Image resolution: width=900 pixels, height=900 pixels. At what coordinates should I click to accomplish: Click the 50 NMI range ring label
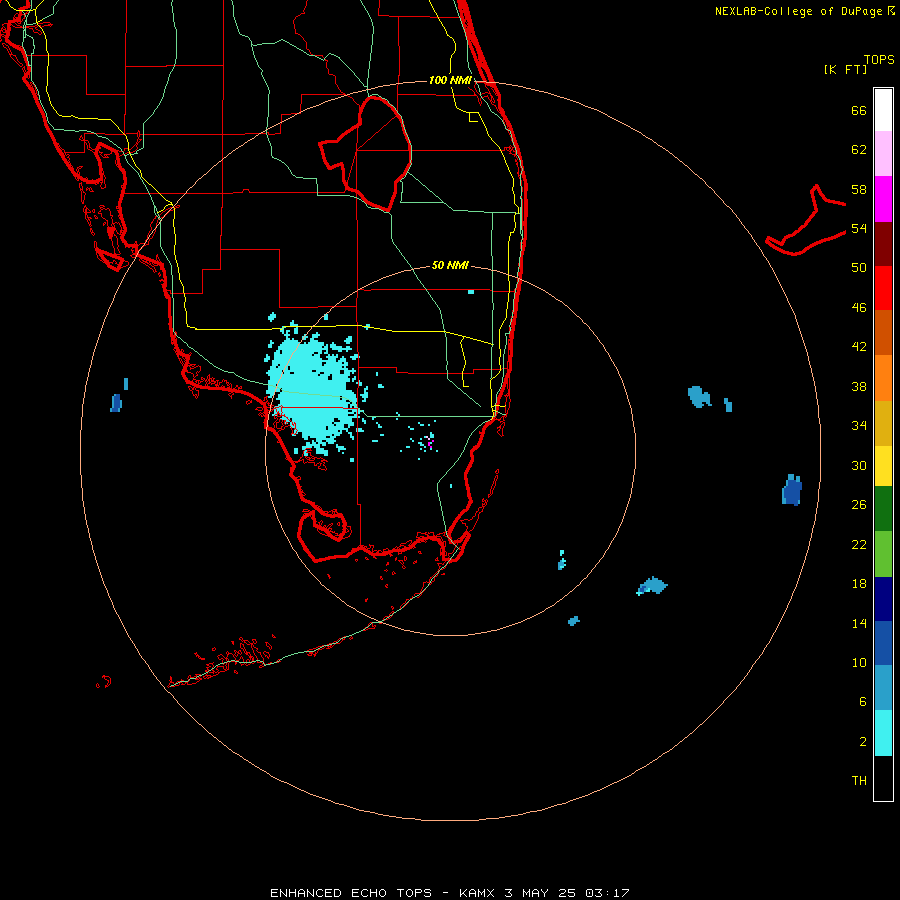pyautogui.click(x=450, y=265)
